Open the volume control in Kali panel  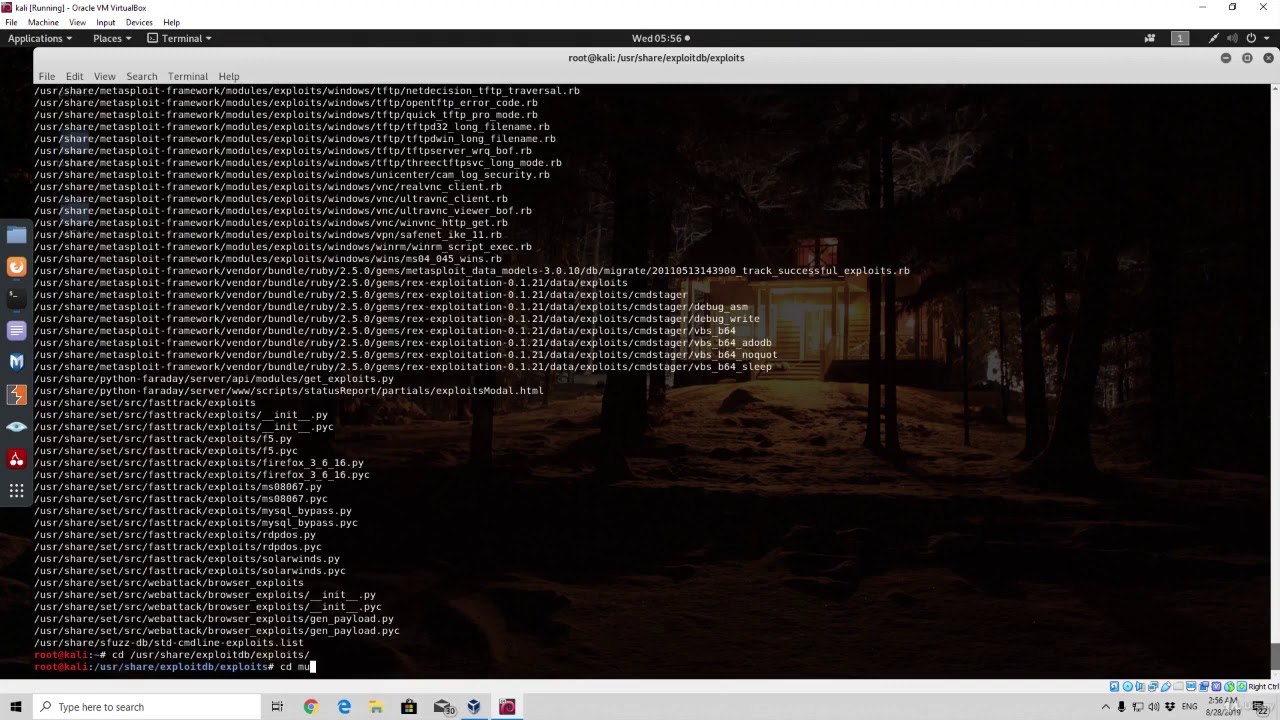point(1232,38)
